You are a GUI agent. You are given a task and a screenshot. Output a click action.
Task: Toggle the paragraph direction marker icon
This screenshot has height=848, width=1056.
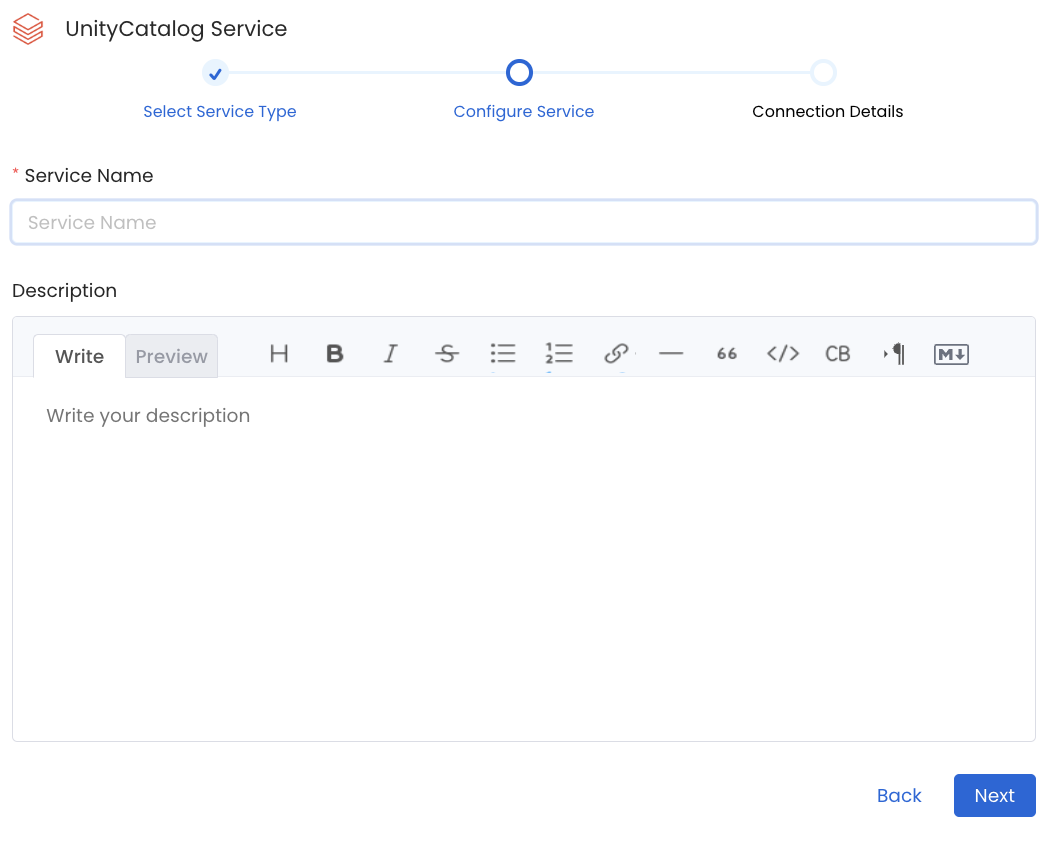(x=893, y=354)
